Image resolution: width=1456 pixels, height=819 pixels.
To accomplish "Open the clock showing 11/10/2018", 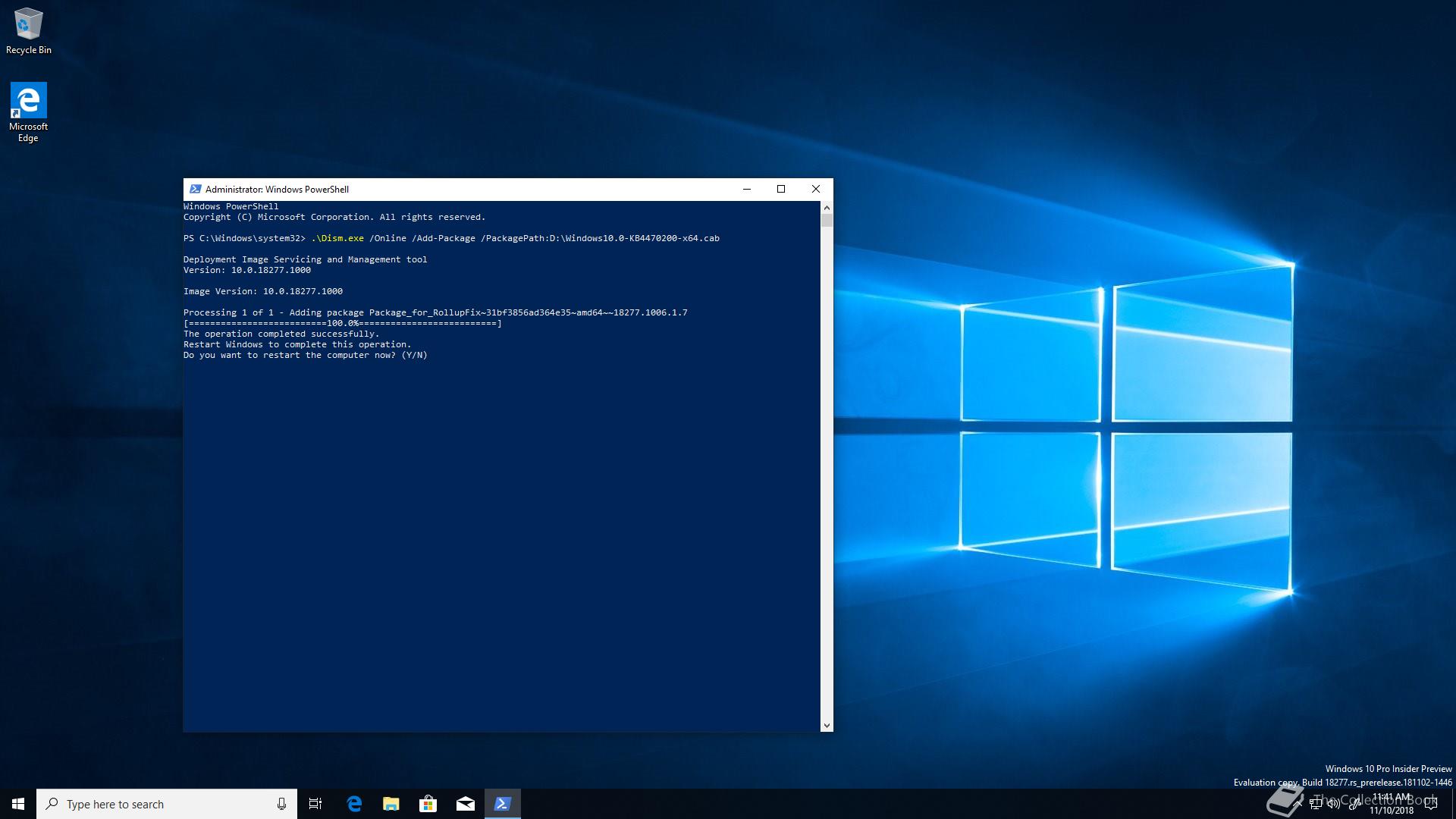I will (1392, 804).
